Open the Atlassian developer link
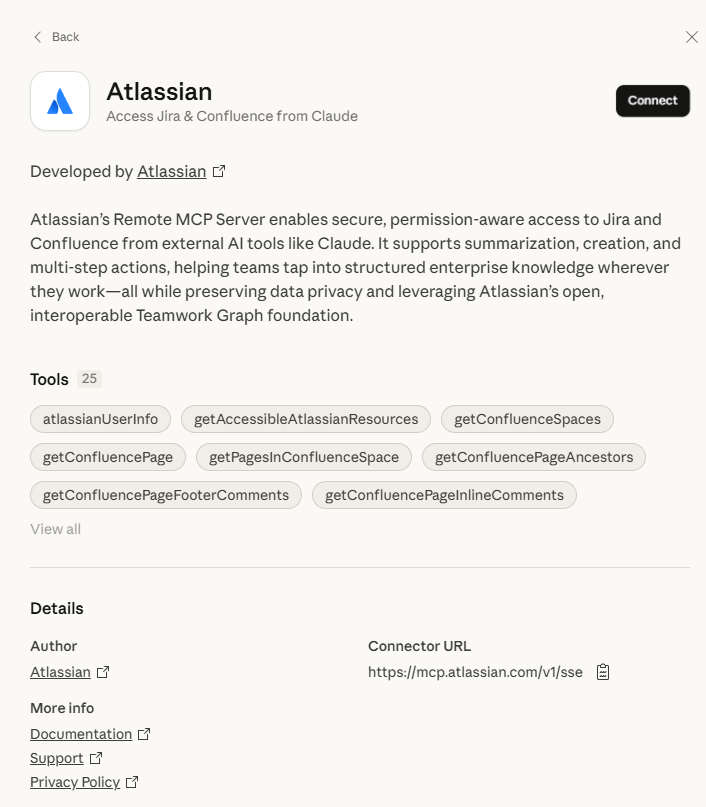Image resolution: width=706 pixels, height=807 pixels. click(x=171, y=171)
